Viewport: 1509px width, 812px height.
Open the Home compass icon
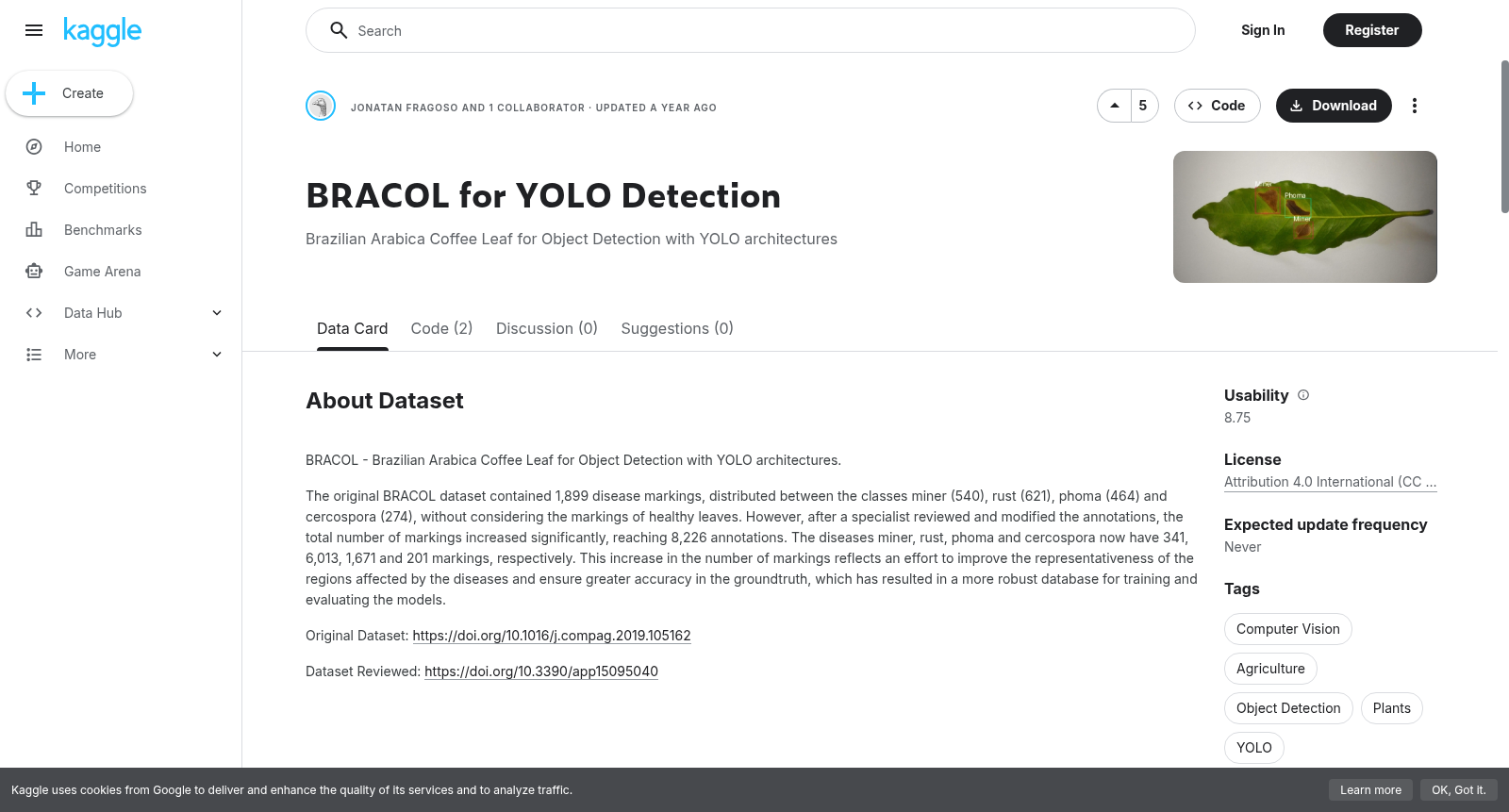[x=34, y=147]
